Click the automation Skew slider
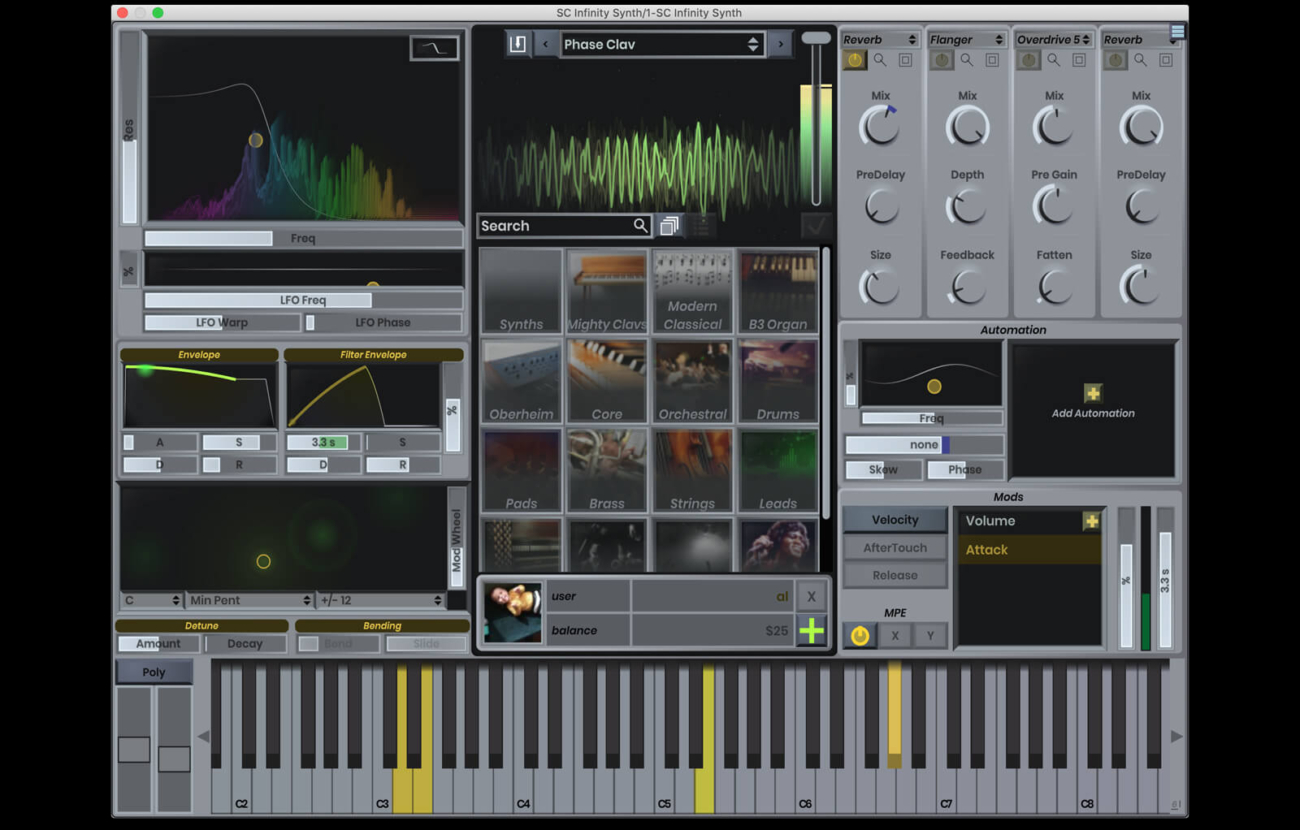 pos(883,469)
